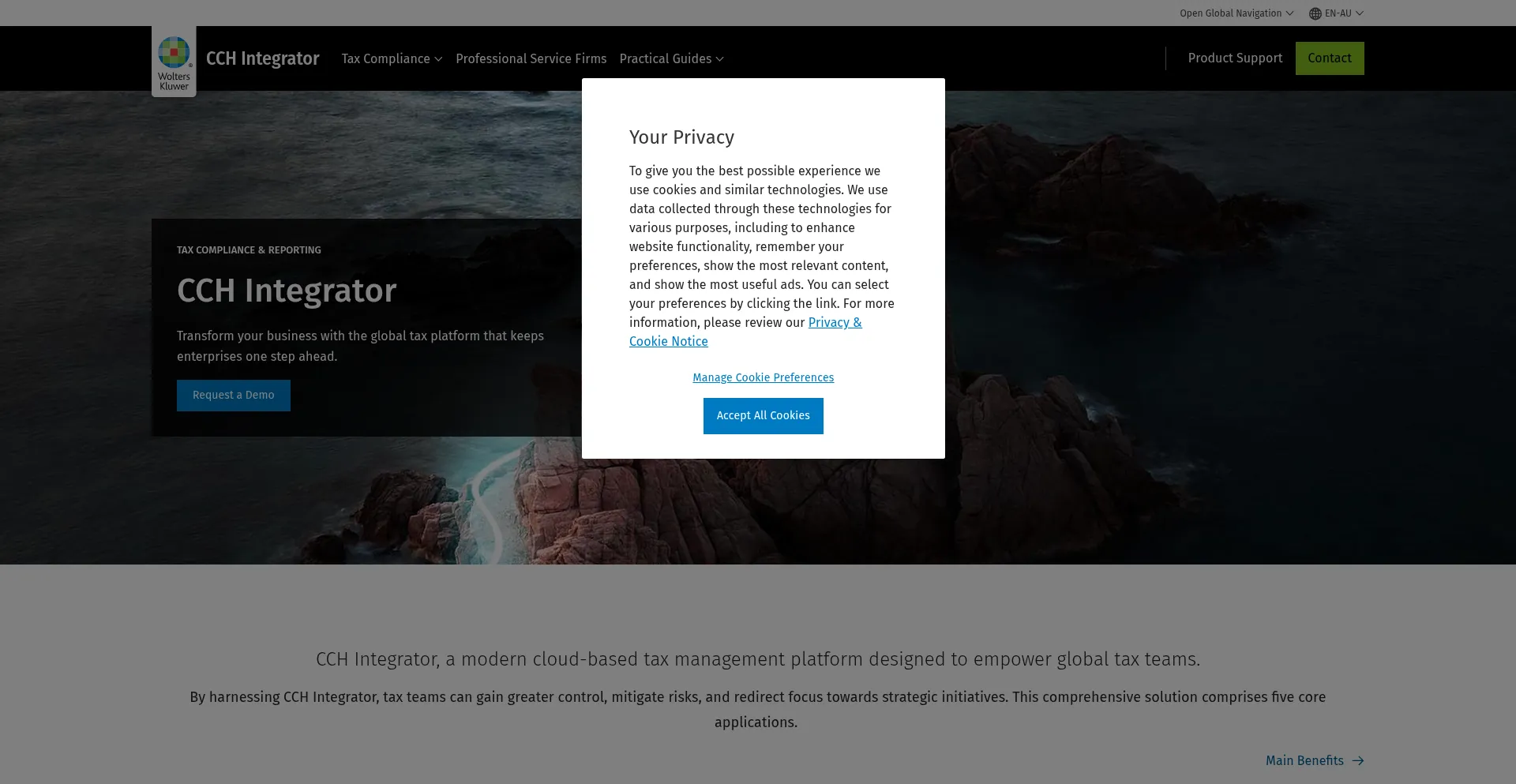Click TAX COMPLIANCE & REPORTING label
The width and height of the screenshot is (1516, 784).
(249, 250)
